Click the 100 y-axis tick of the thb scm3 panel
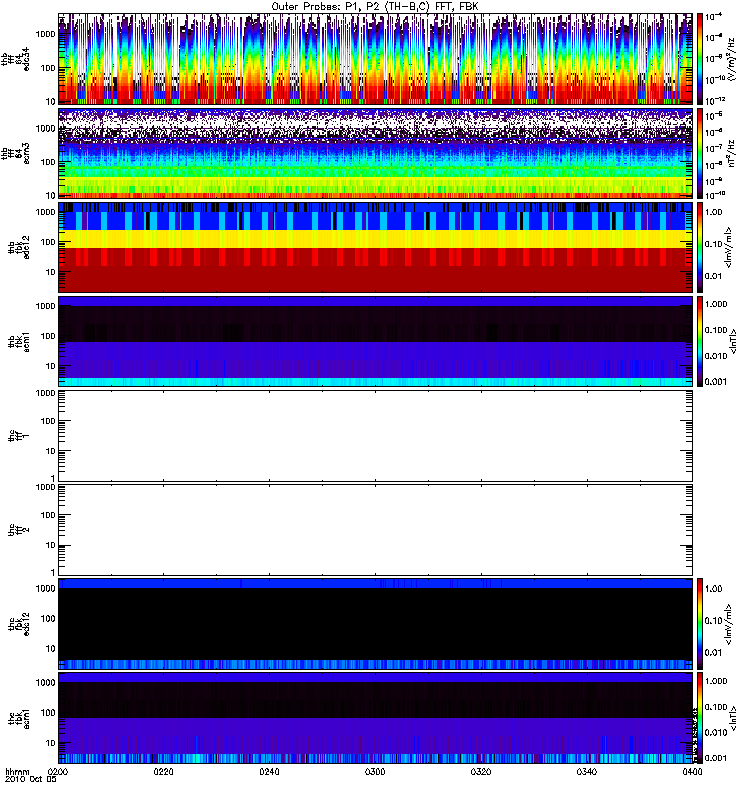 coord(48,162)
